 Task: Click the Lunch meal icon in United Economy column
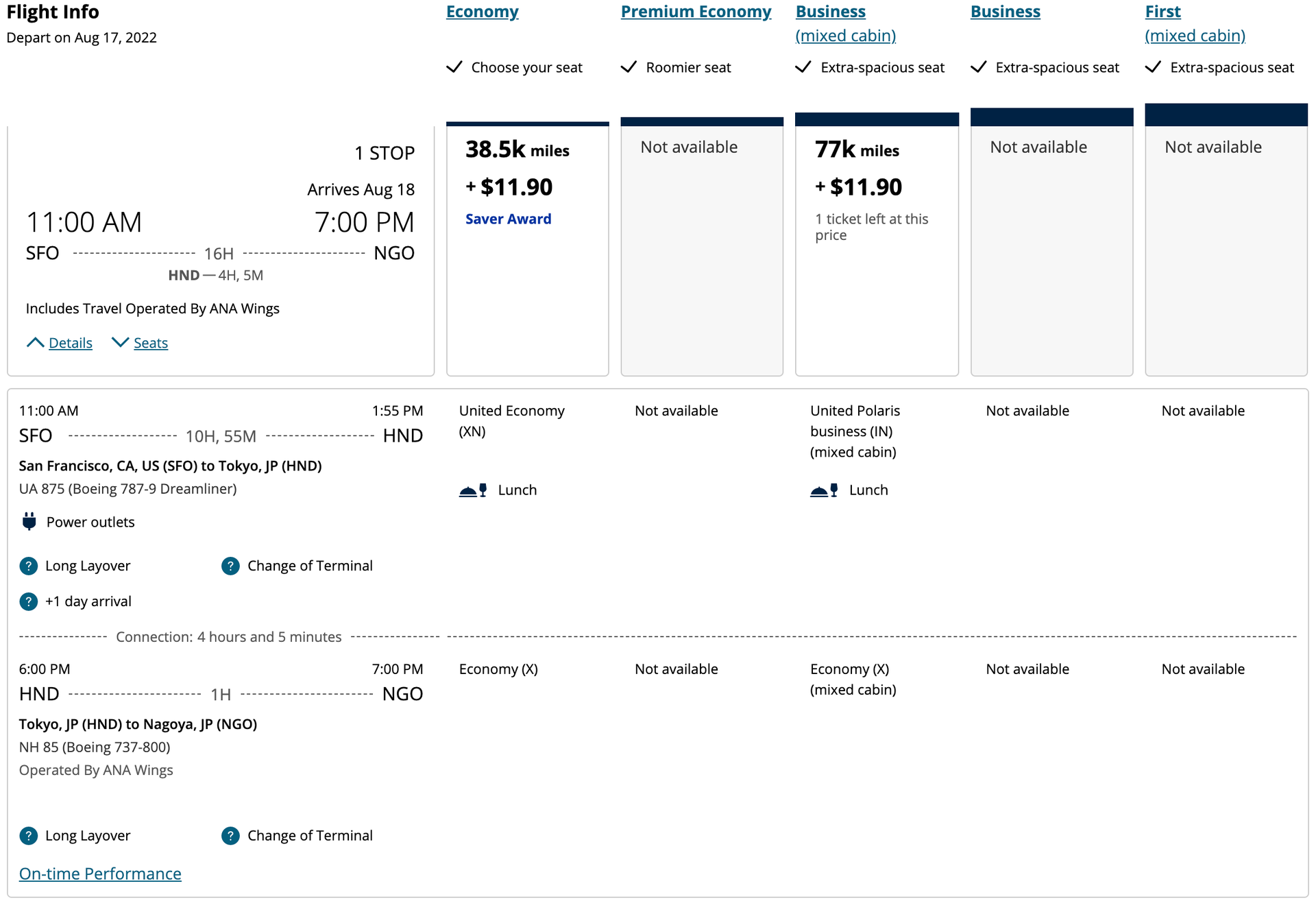click(x=474, y=490)
